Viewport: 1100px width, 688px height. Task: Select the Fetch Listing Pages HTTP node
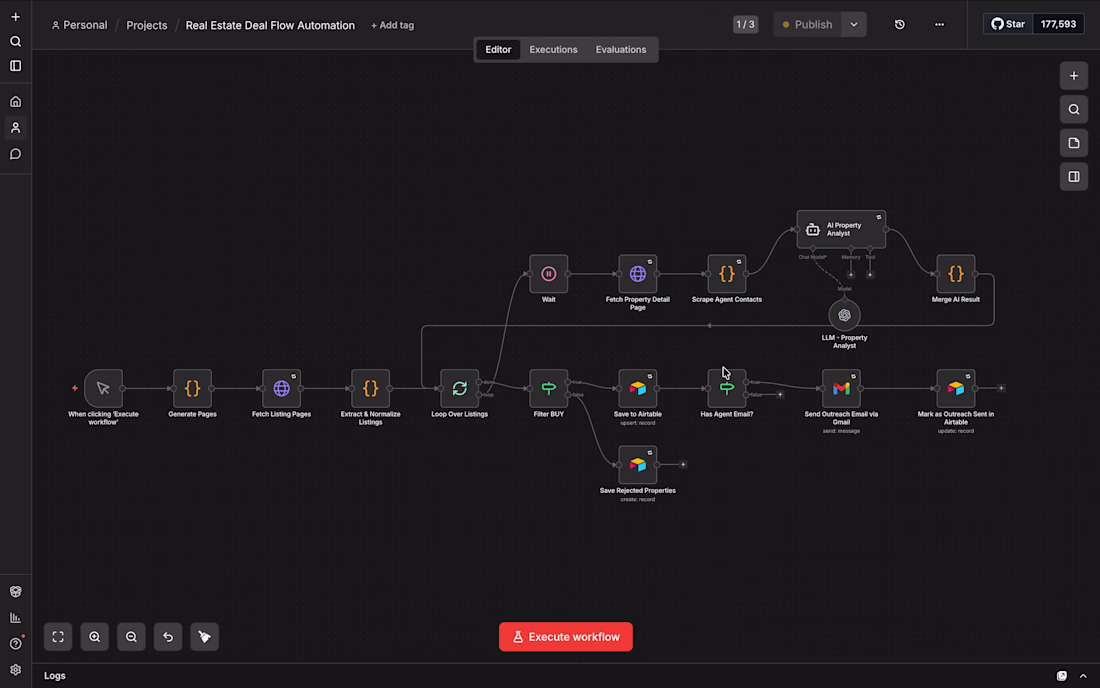point(281,389)
